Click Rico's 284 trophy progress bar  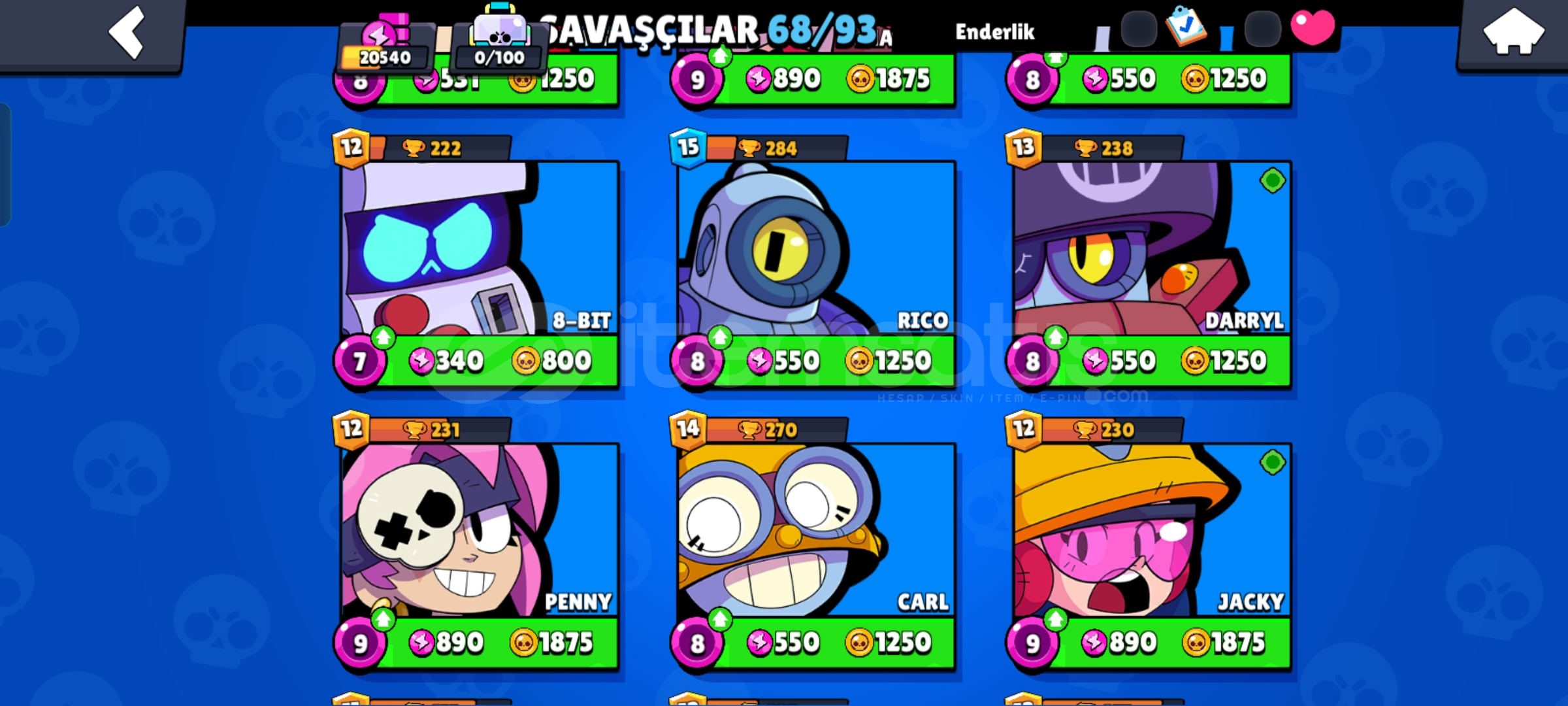(x=777, y=148)
